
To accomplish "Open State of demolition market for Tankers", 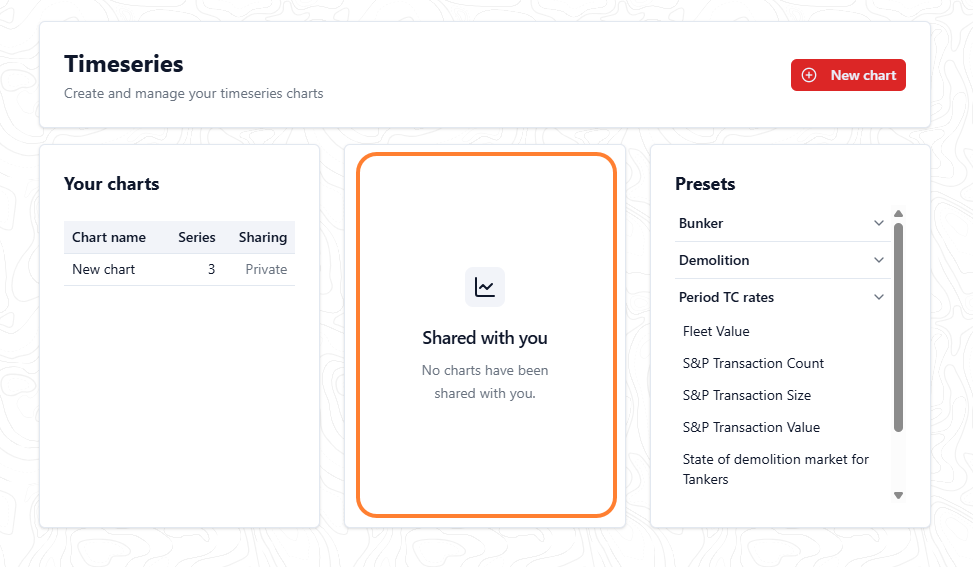I will pyautogui.click(x=776, y=469).
